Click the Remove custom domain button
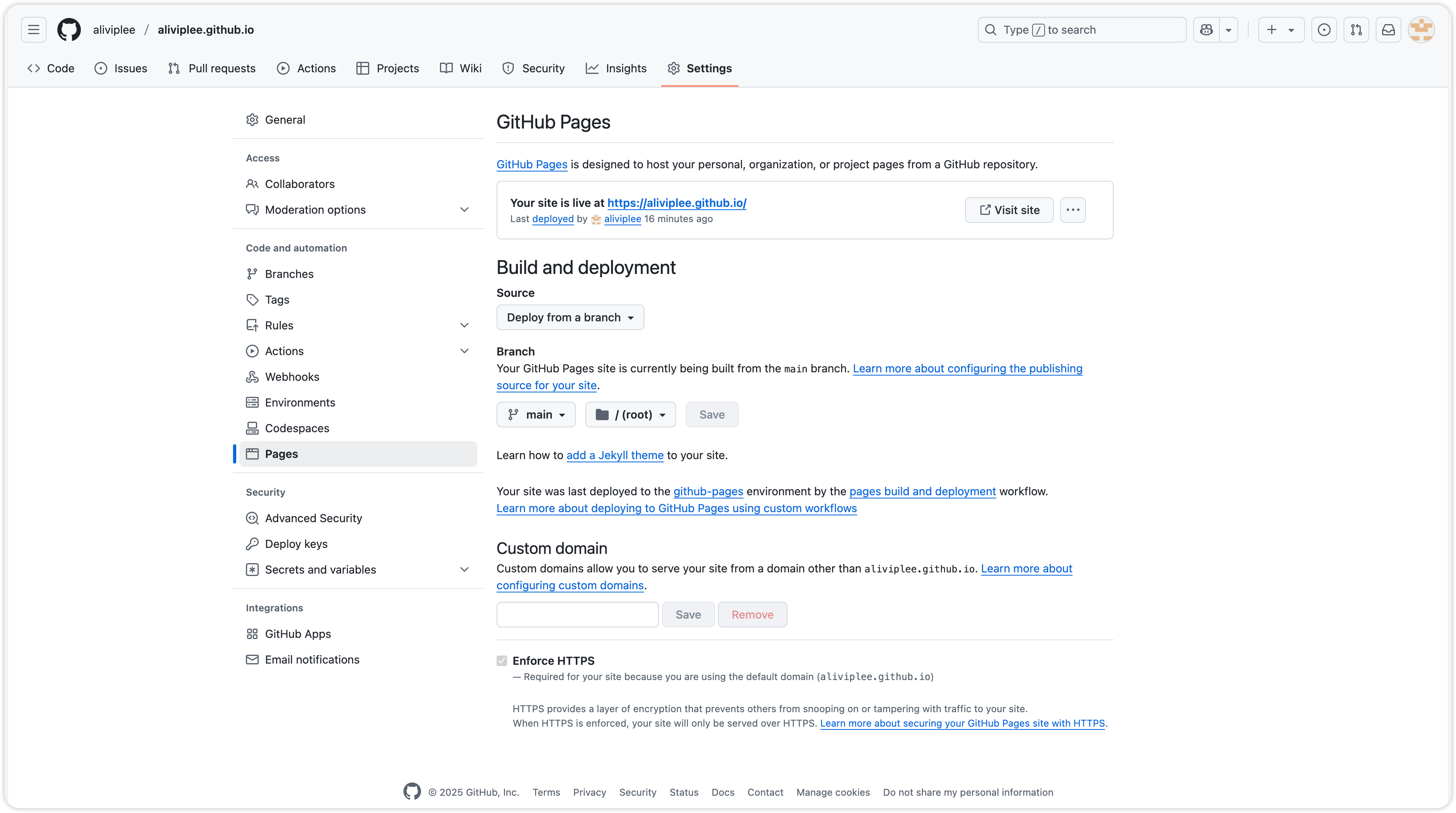 click(752, 614)
